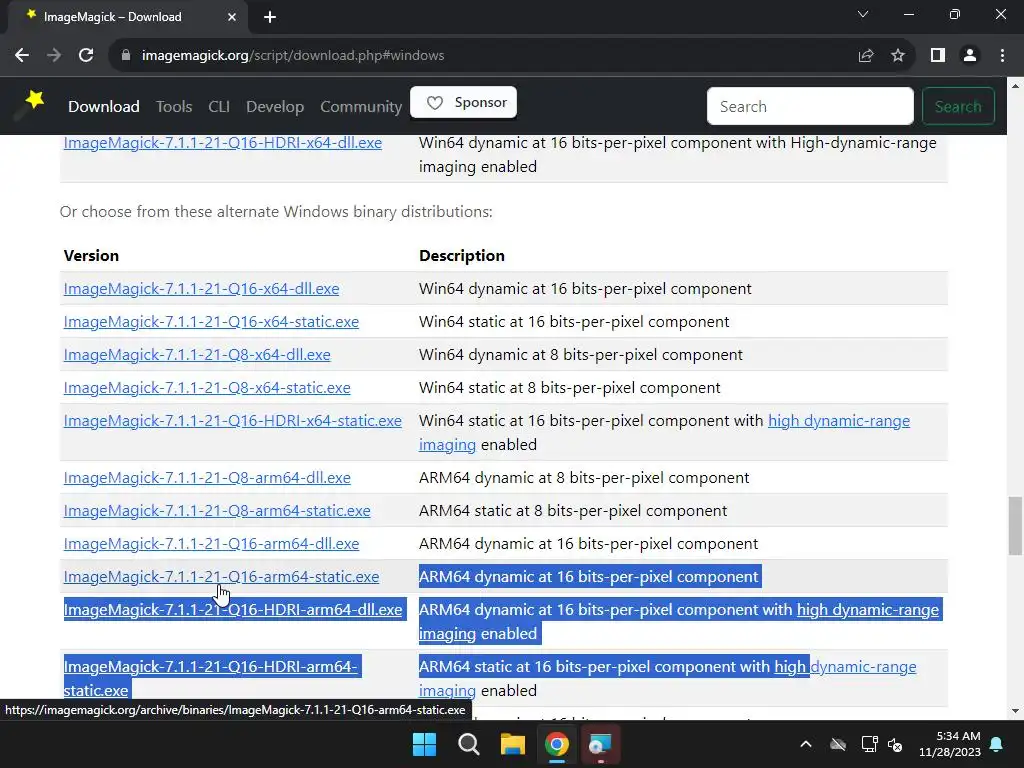Image resolution: width=1024 pixels, height=768 pixels.
Task: Click the Version column header
Action: [91, 255]
